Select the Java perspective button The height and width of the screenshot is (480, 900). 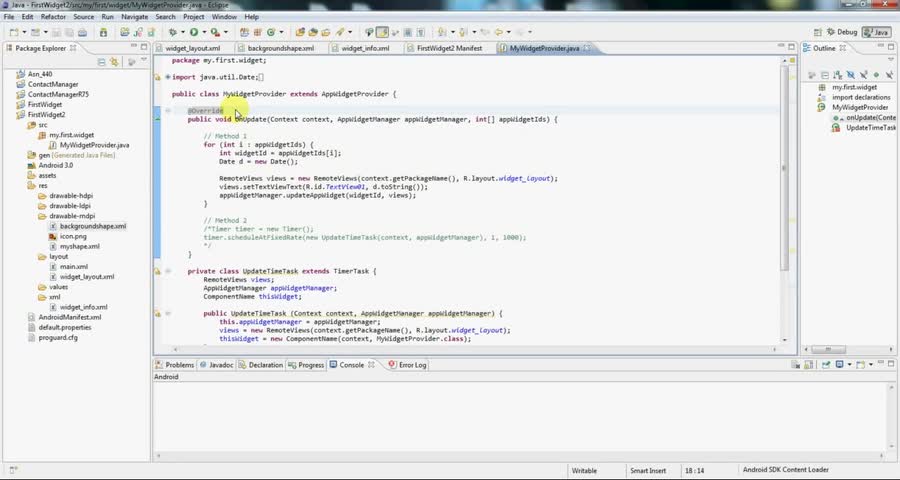(877, 32)
